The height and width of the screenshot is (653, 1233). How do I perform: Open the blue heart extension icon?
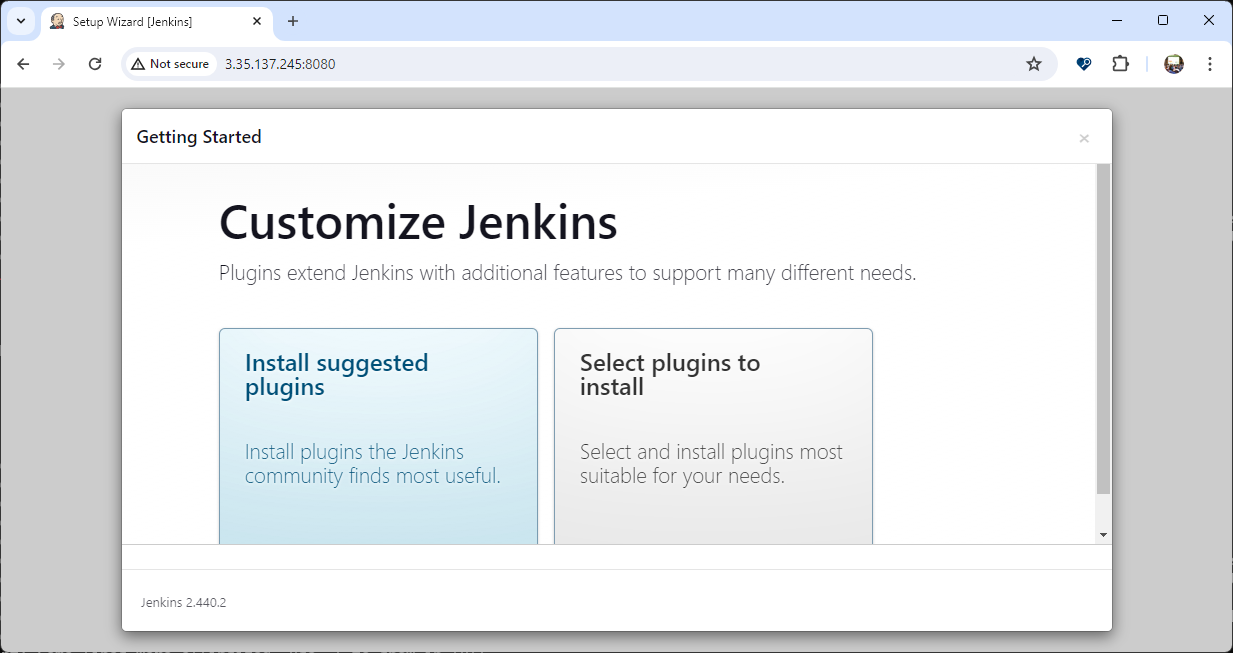(1084, 64)
